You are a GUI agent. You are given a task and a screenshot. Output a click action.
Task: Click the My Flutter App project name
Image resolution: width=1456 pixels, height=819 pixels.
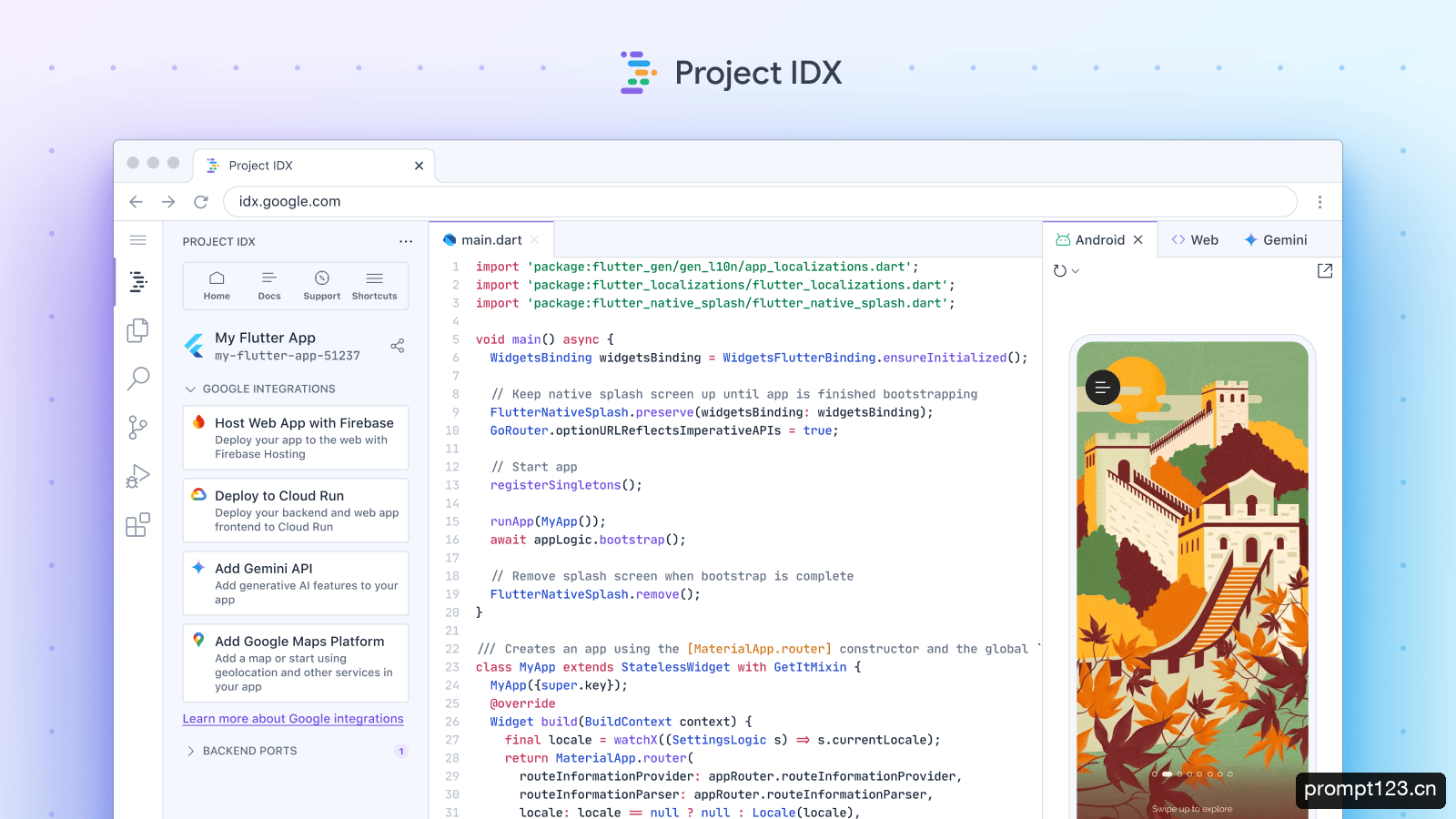click(x=265, y=338)
